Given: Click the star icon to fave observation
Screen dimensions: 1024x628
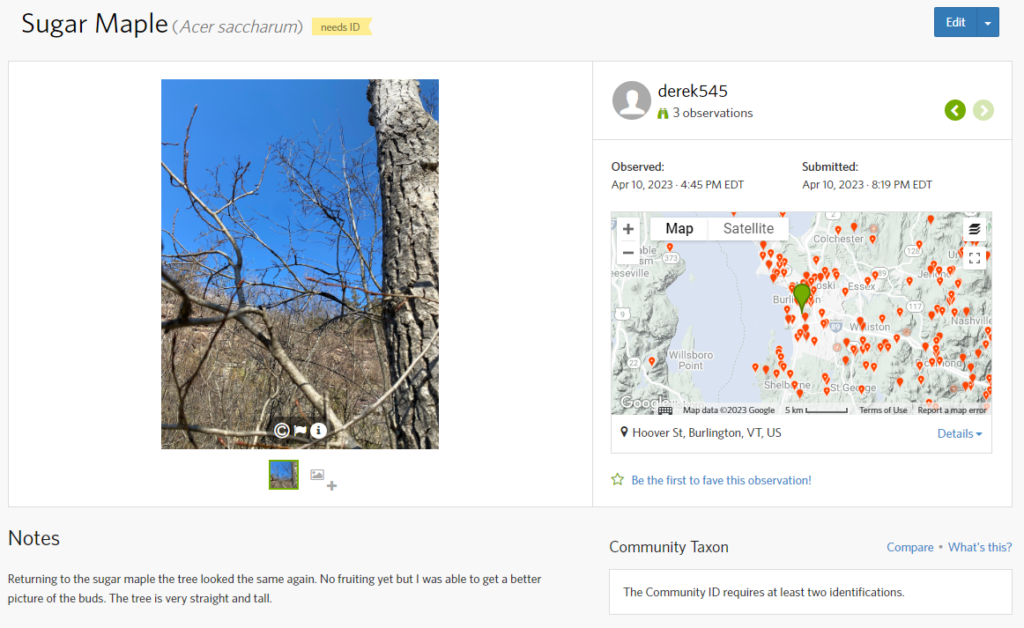Looking at the screenshot, I should pyautogui.click(x=618, y=480).
